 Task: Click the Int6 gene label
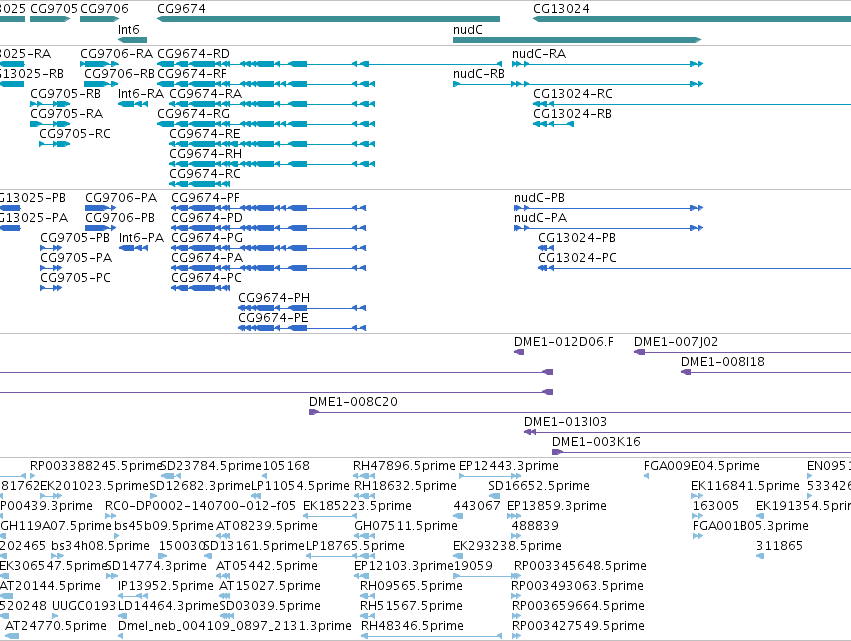(129, 30)
